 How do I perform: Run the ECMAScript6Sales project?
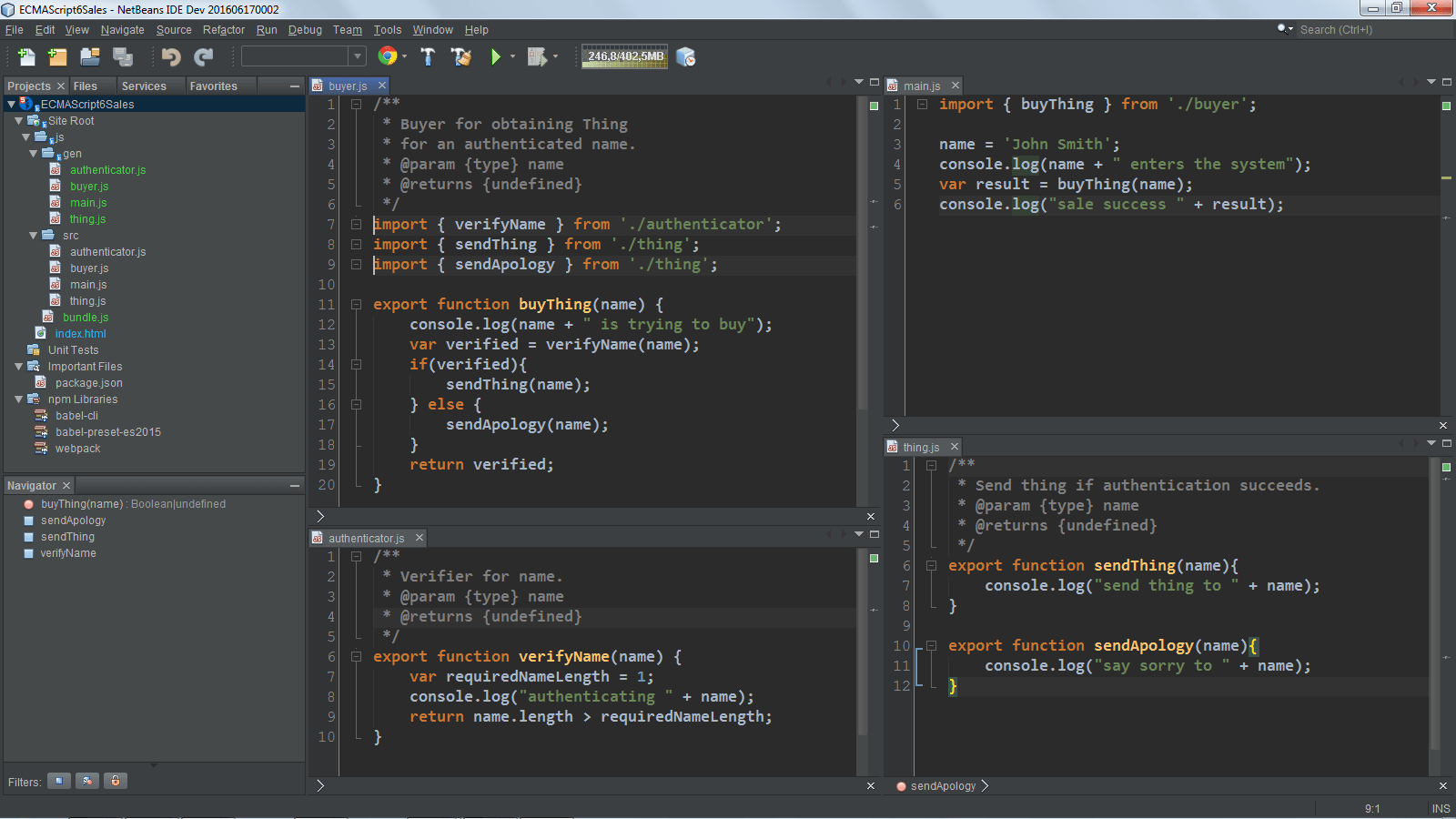[x=497, y=56]
